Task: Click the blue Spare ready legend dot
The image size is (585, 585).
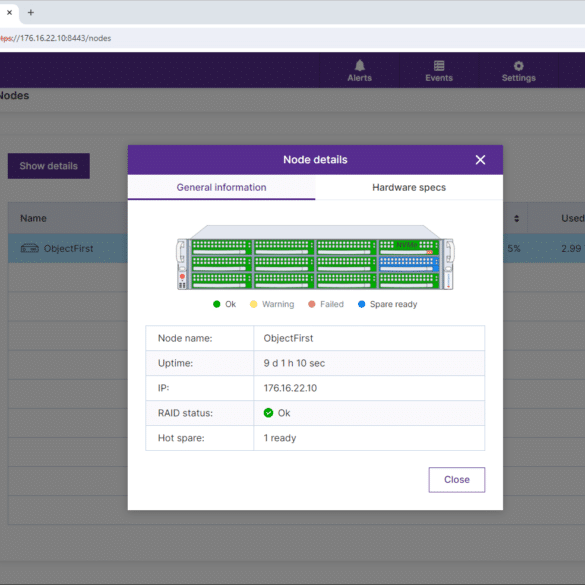Action: 361,304
